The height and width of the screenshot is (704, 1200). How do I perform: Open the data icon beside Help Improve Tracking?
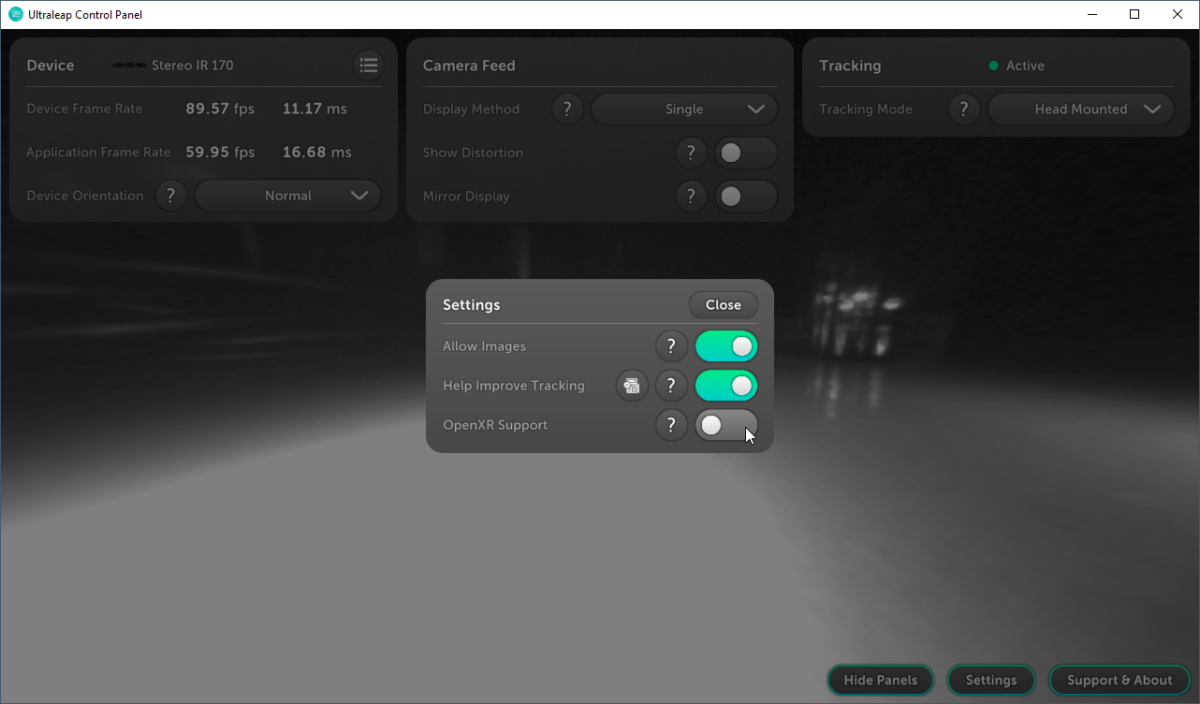pyautogui.click(x=632, y=386)
